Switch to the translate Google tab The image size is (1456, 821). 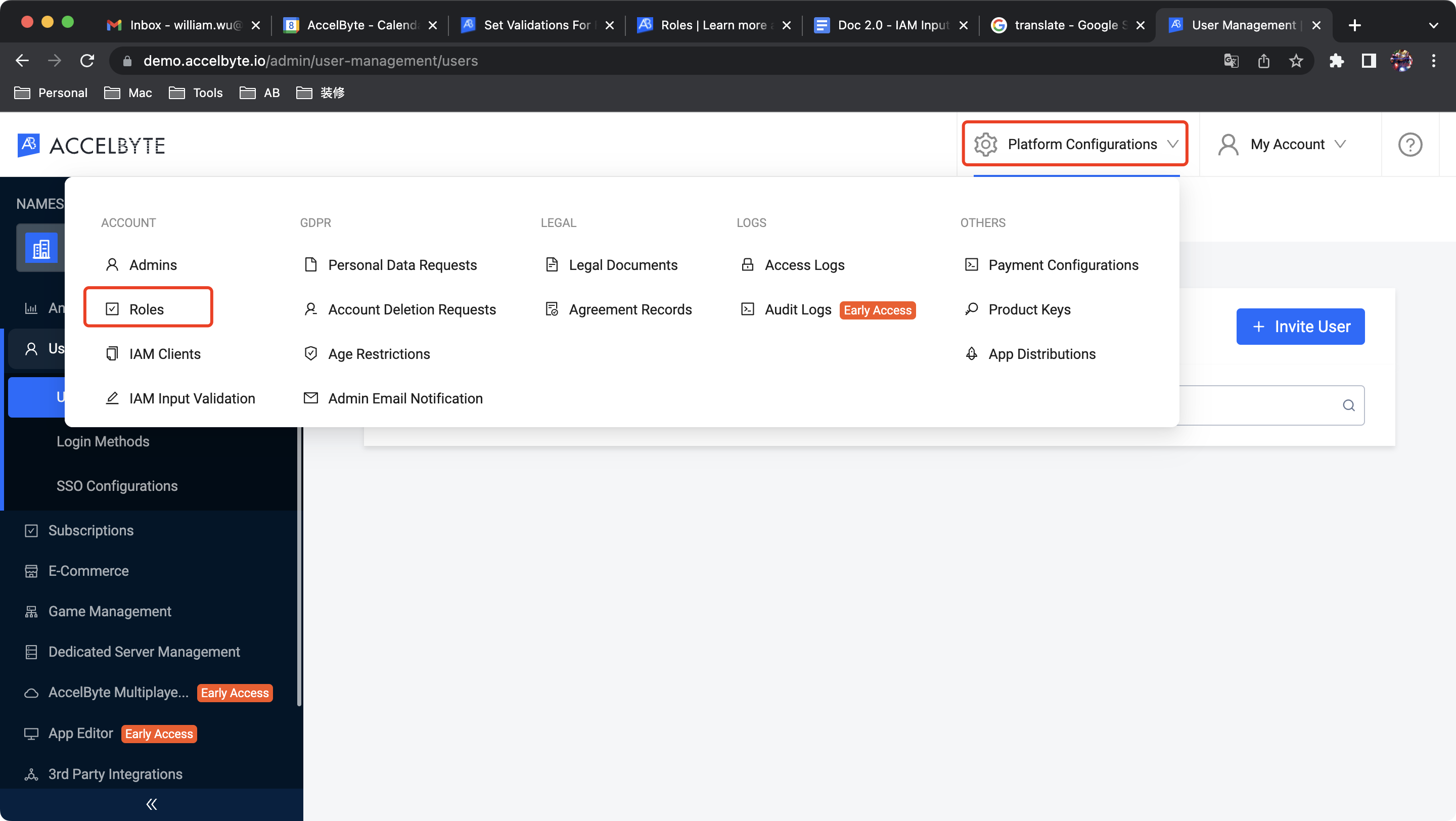(x=1068, y=25)
